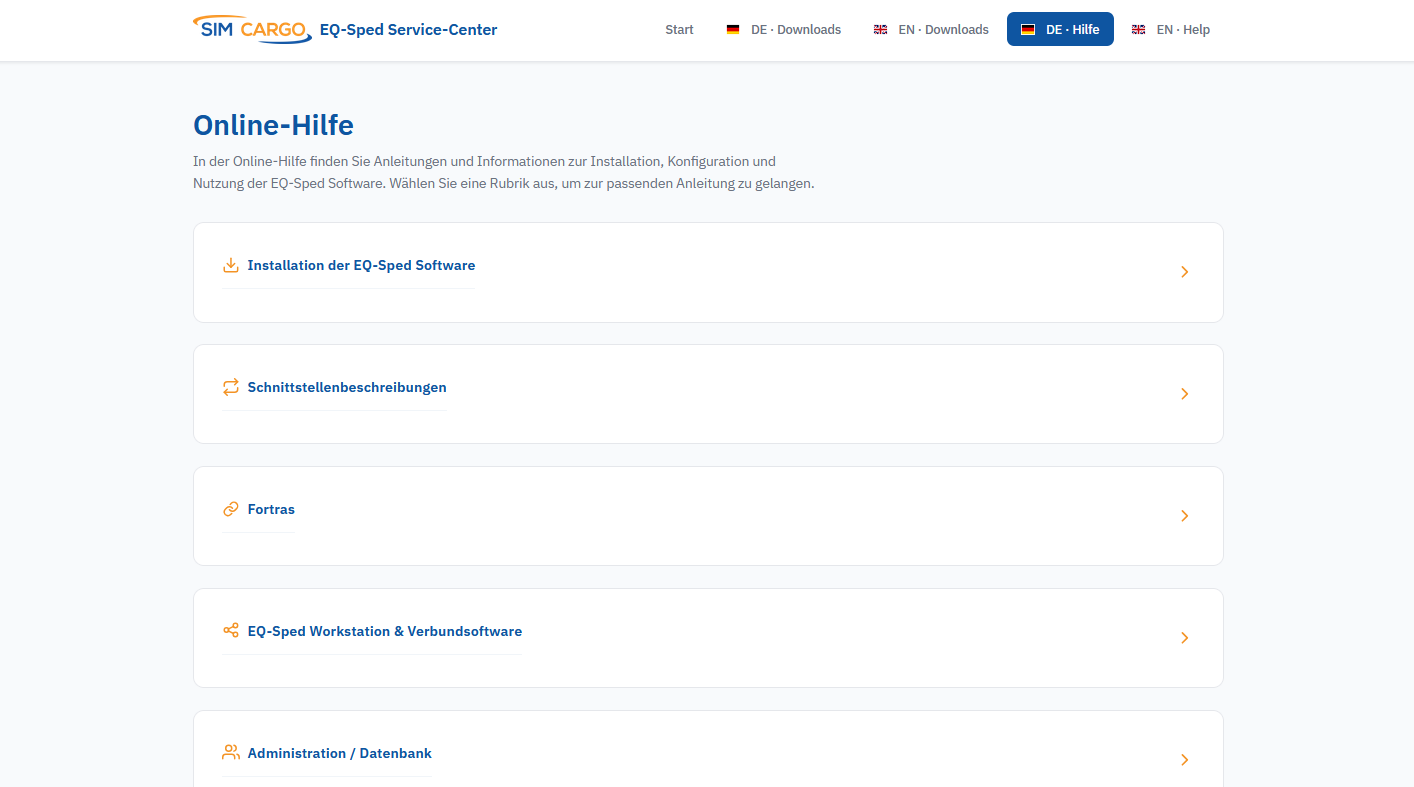
Task: Click the British flag next to EN · Help
Action: tap(1138, 29)
